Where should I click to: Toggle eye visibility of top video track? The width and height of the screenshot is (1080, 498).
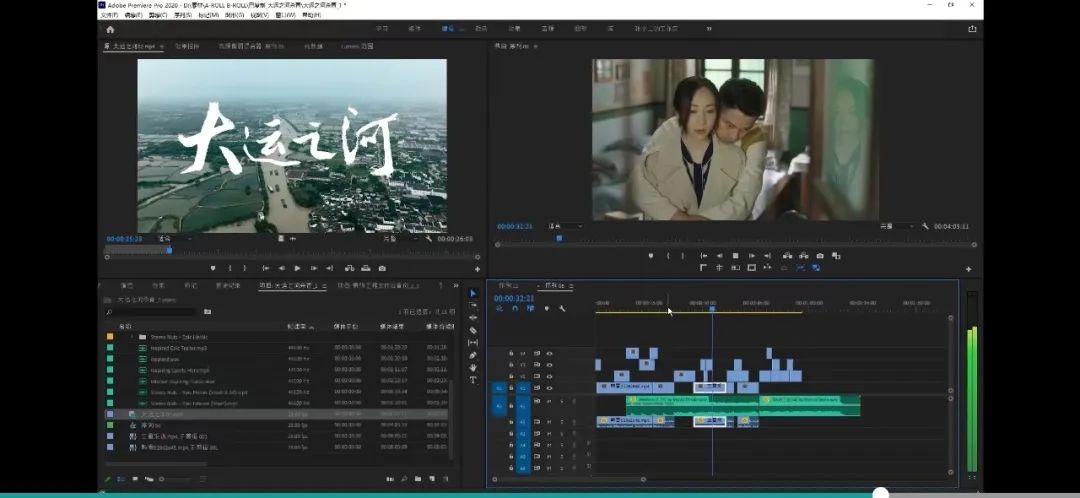pos(549,353)
